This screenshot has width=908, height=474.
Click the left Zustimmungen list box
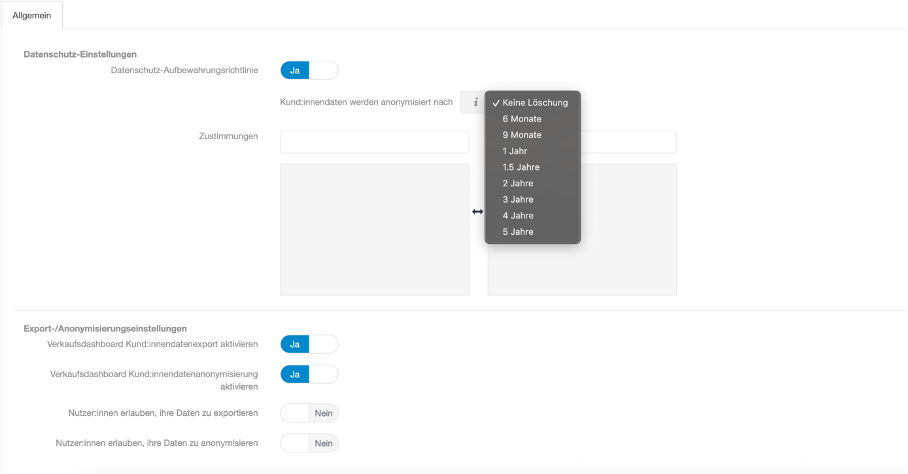pos(375,230)
